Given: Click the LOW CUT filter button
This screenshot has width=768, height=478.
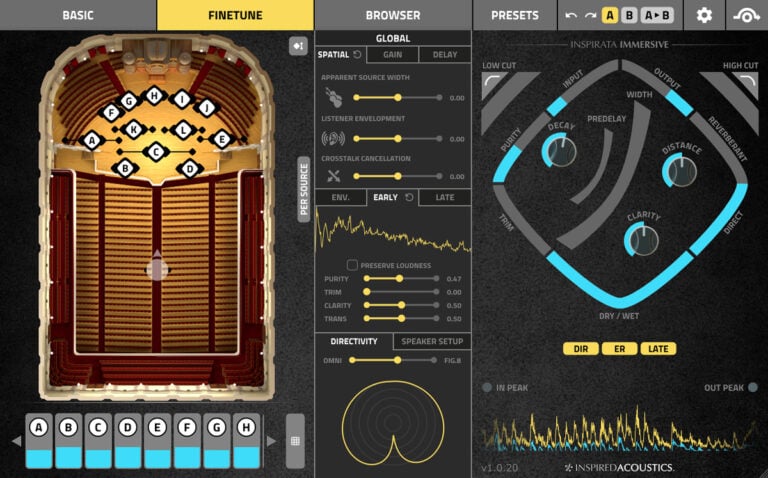Looking at the screenshot, I should tap(493, 81).
